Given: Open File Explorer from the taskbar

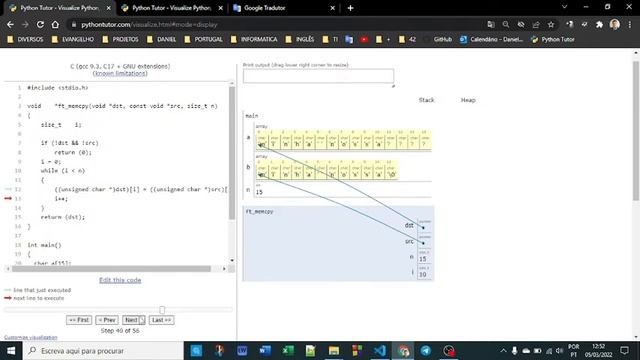Looking at the screenshot, I should pos(334,351).
